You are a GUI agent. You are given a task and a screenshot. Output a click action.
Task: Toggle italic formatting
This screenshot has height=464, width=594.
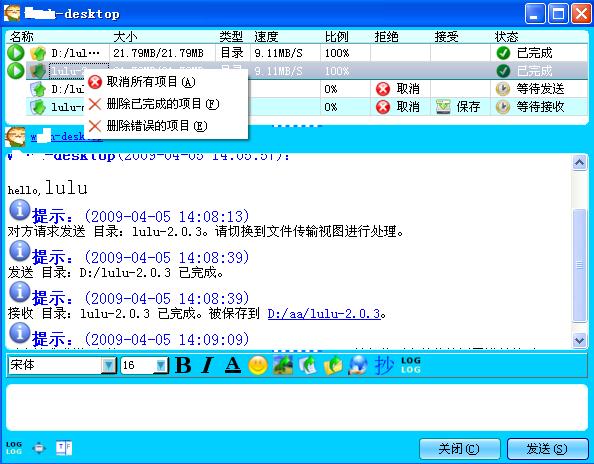tap(208, 365)
